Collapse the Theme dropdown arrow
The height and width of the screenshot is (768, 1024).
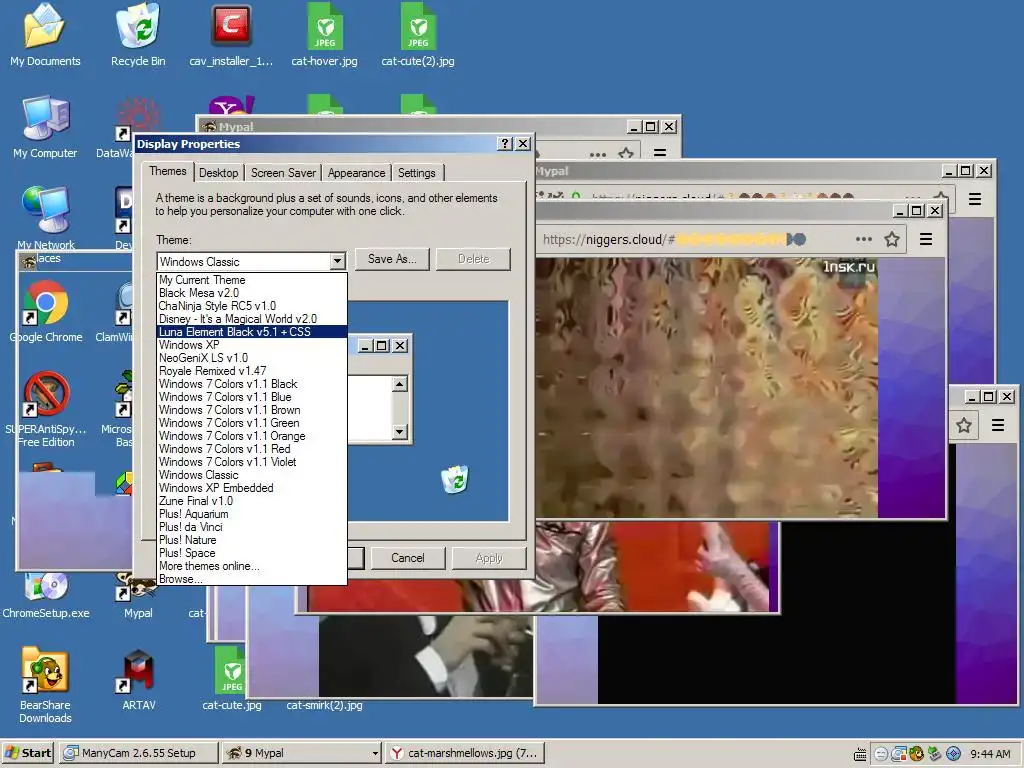tap(337, 262)
